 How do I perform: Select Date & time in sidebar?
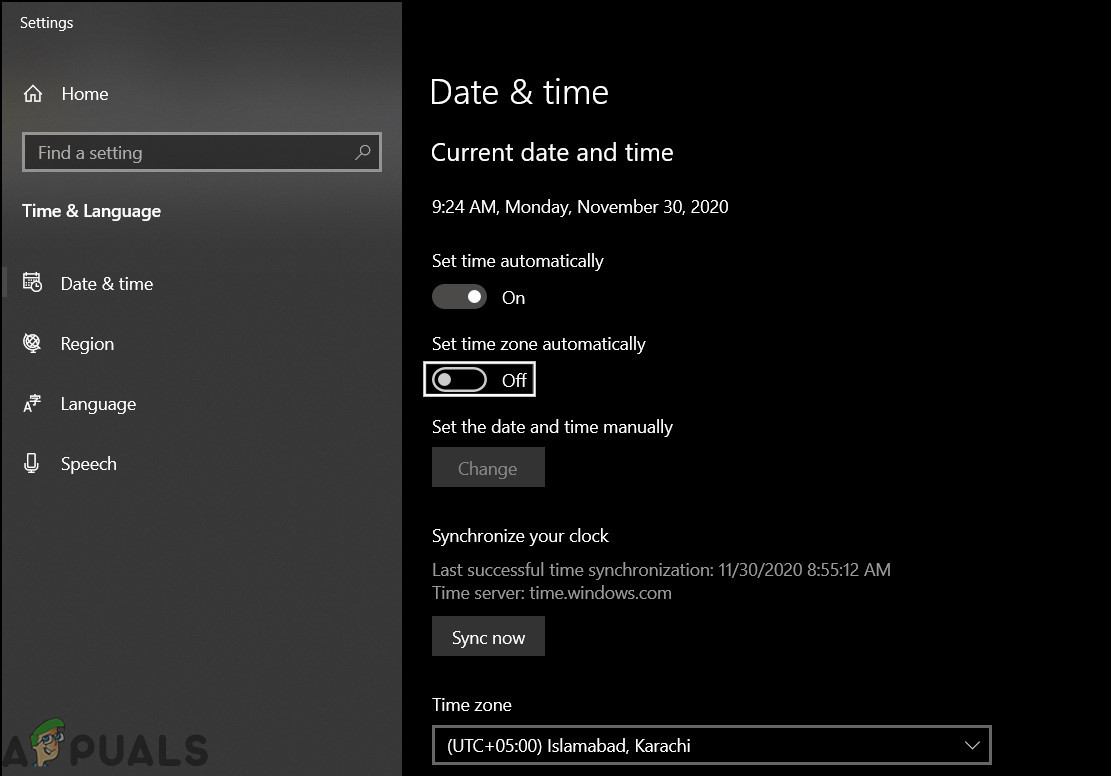point(106,283)
